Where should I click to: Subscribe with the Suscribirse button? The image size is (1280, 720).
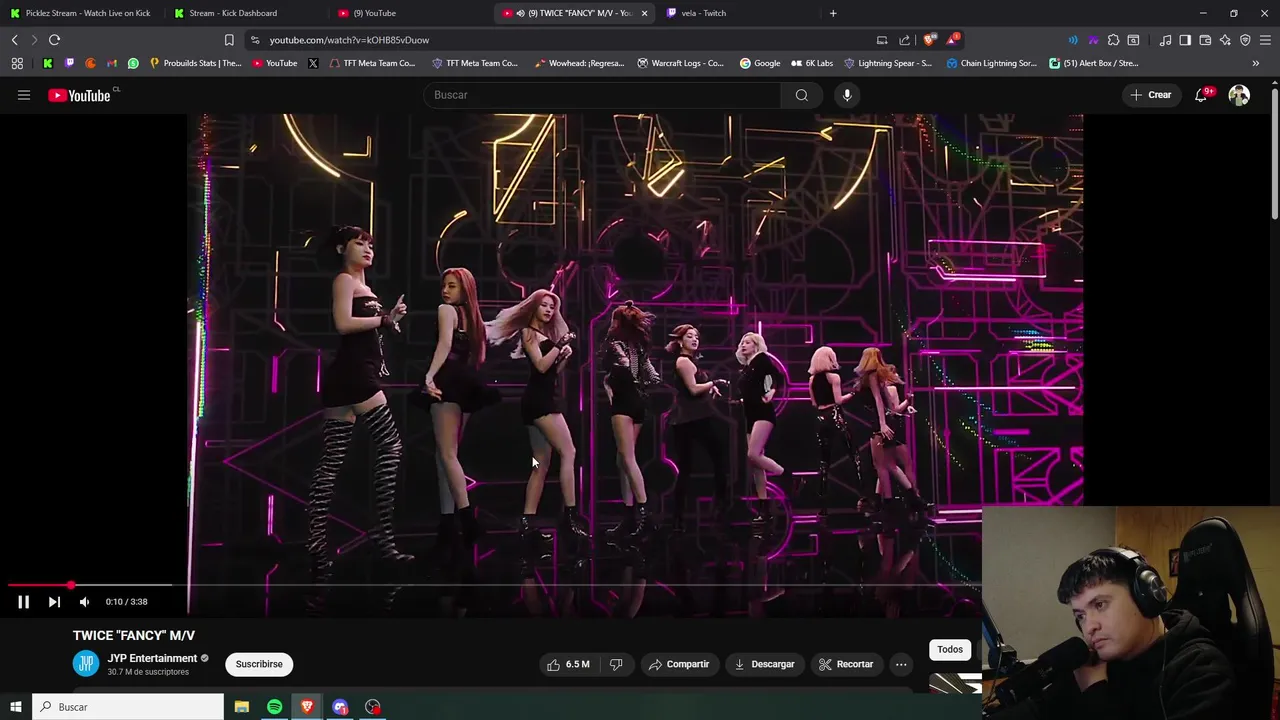coord(259,664)
